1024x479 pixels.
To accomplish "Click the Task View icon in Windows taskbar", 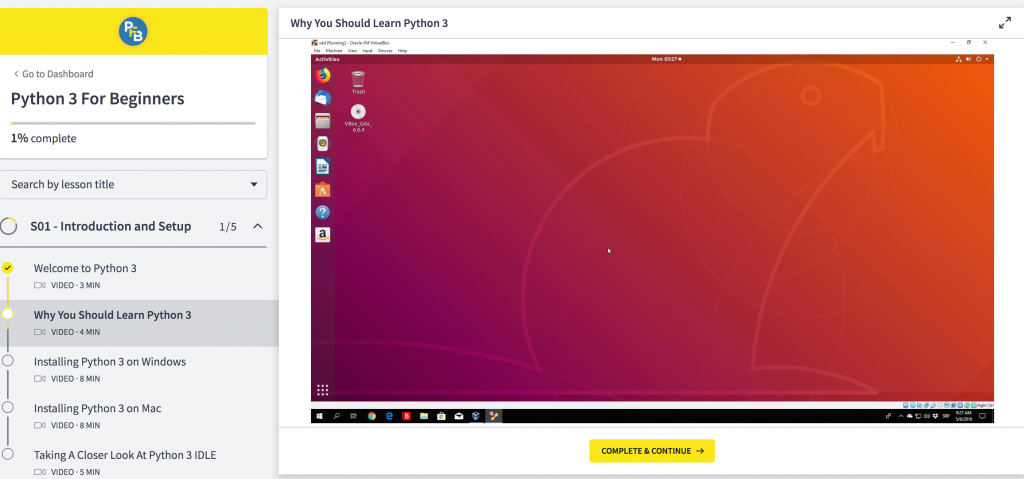I will [x=354, y=416].
